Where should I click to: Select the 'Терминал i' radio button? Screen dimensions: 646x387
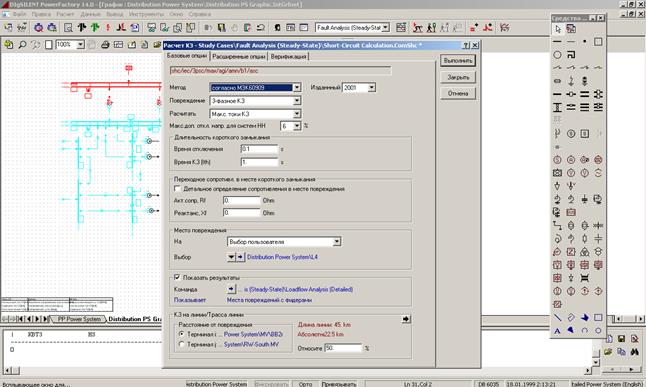click(182, 334)
